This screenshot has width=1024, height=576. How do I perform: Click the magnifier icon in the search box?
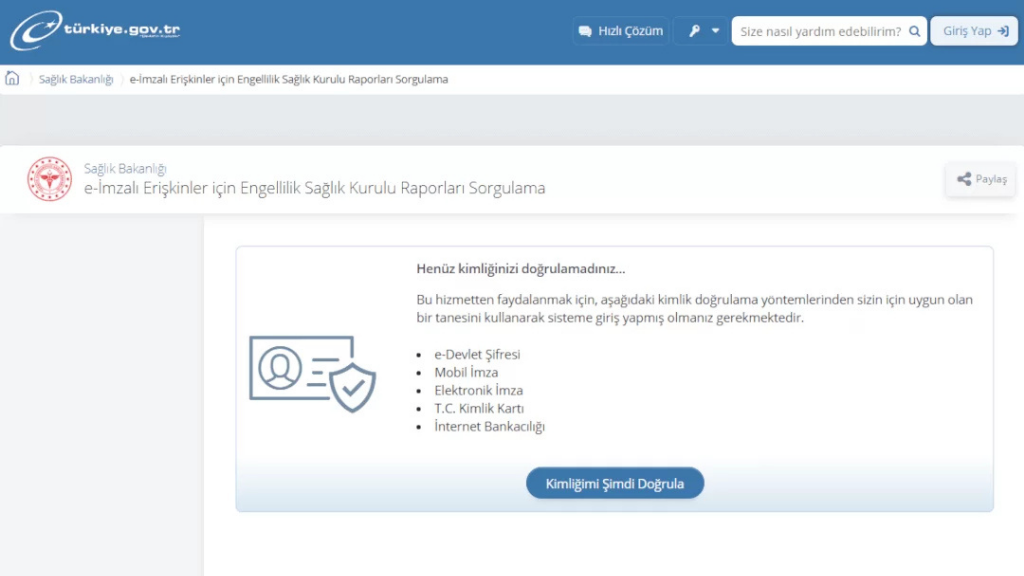click(x=913, y=30)
